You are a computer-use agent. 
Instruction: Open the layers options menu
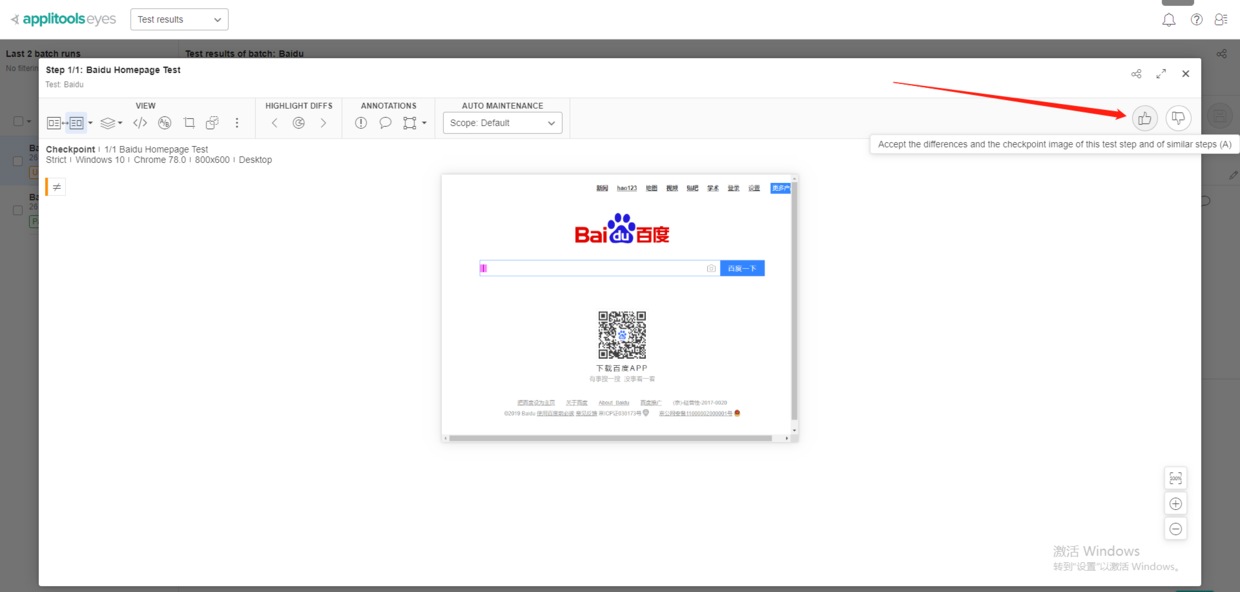coord(111,123)
